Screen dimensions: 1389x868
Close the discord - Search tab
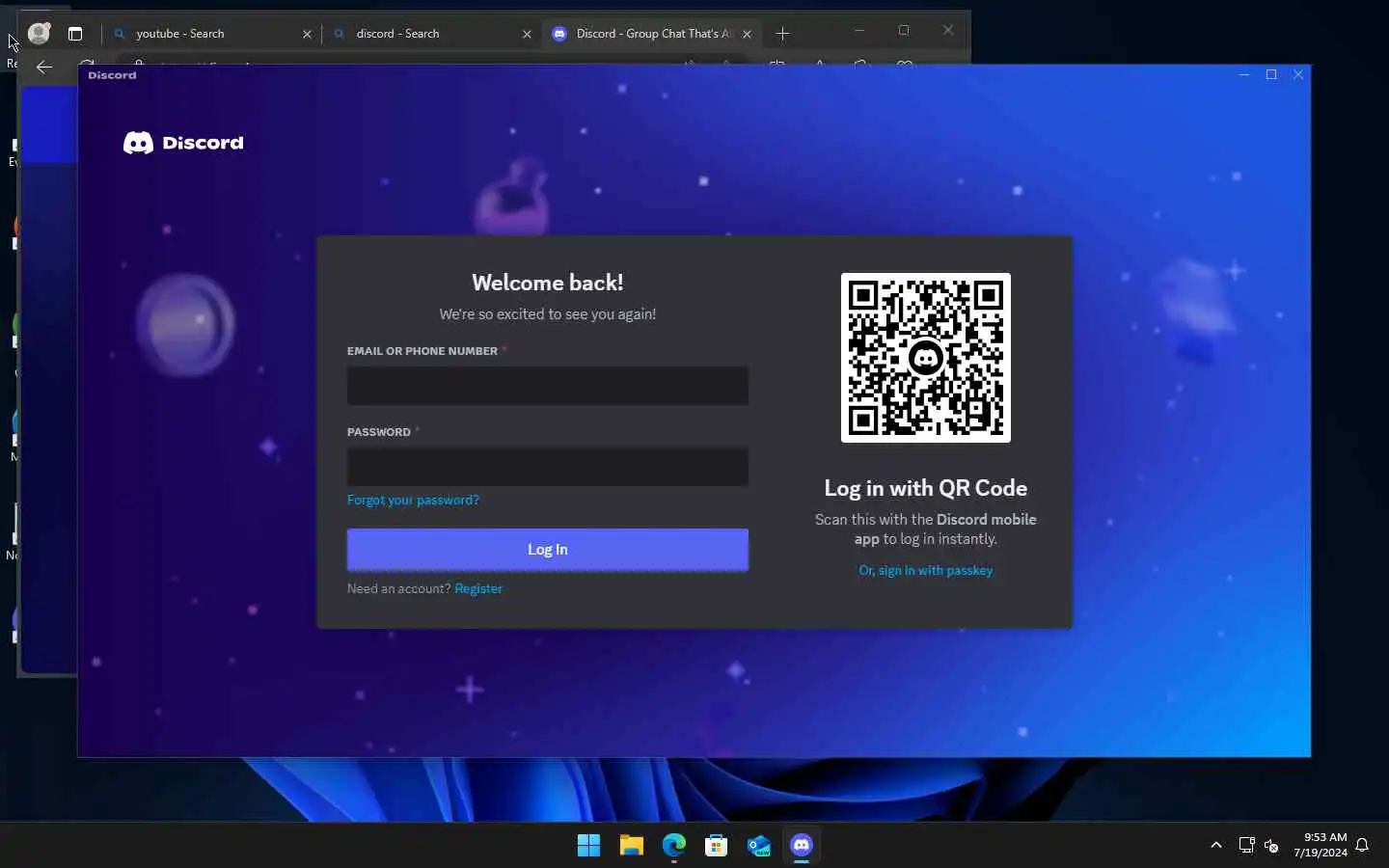(x=527, y=34)
